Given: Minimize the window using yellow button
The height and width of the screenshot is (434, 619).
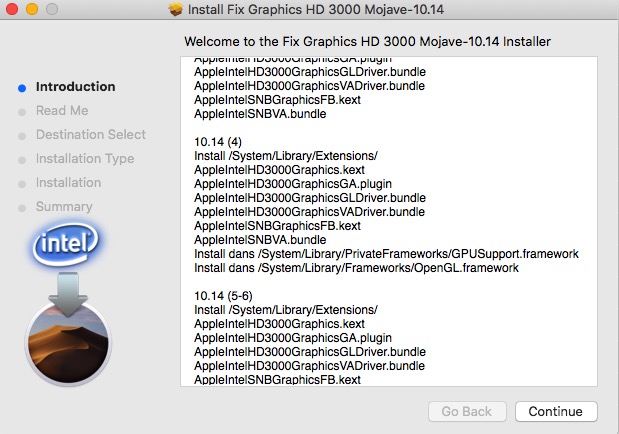Looking at the screenshot, I should point(31,9).
